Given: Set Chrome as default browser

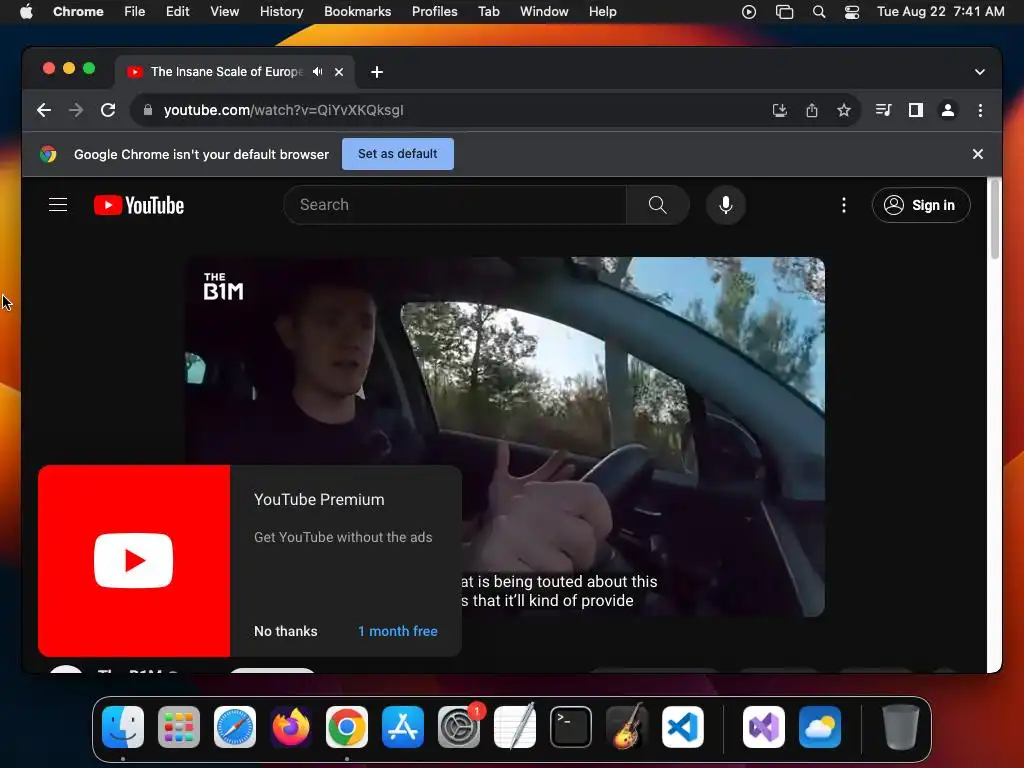Looking at the screenshot, I should 398,154.
